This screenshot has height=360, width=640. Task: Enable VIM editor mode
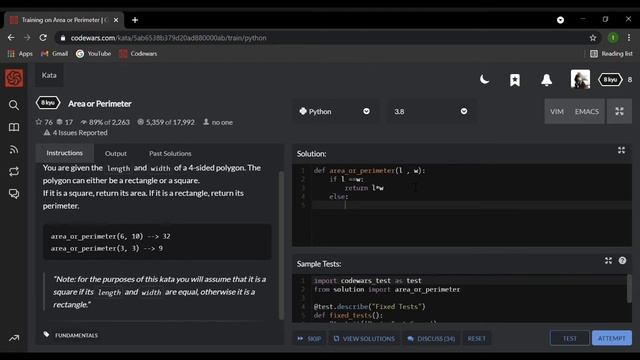[x=556, y=111]
